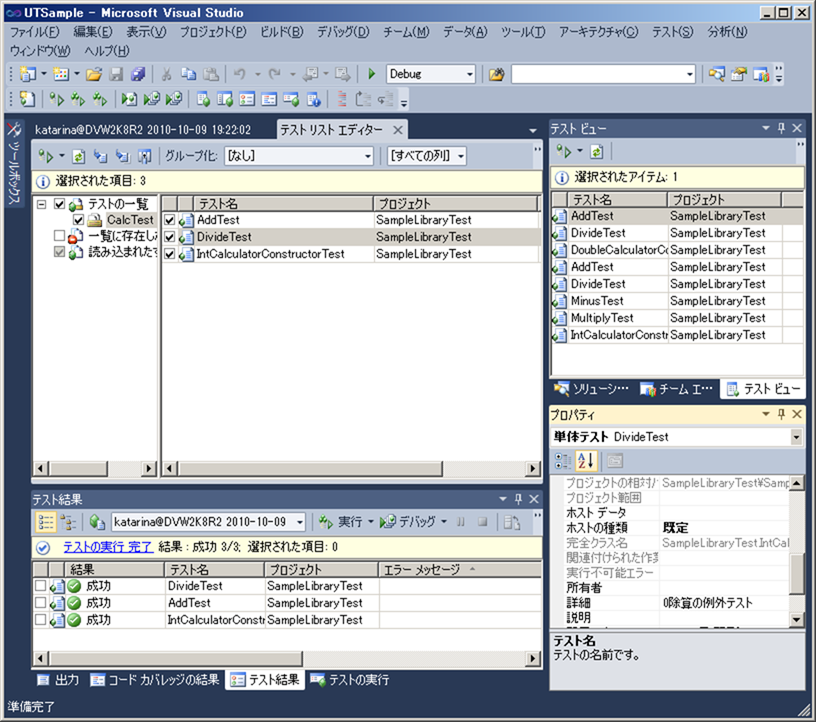Click the Alphabetical sort icon in Properties
816x722 pixels.
pos(585,461)
